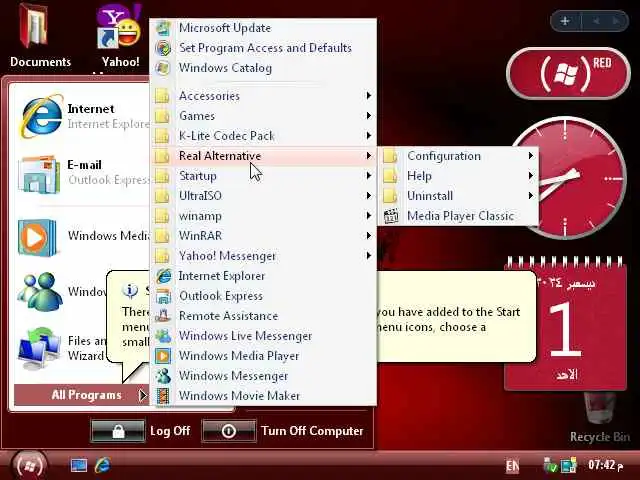Click the EN language indicator in tray

pyautogui.click(x=513, y=466)
